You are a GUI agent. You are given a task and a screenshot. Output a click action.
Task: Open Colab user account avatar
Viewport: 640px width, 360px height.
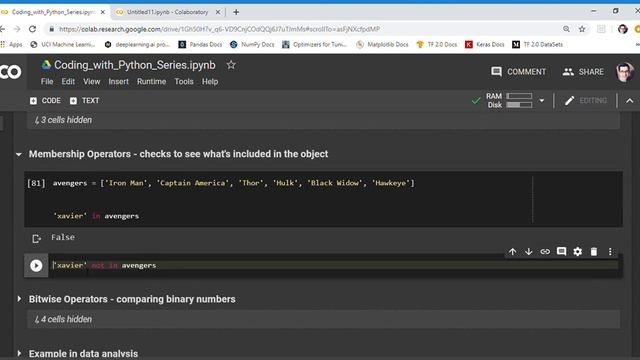coord(624,72)
